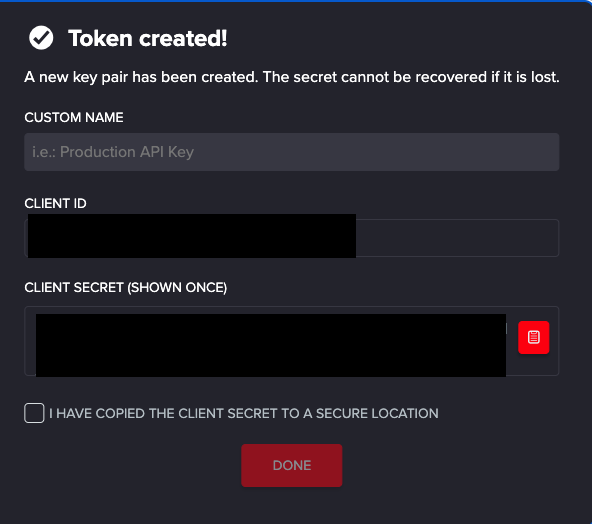Click the CLIENT ID label
Screen dimensions: 592x524
tap(56, 203)
